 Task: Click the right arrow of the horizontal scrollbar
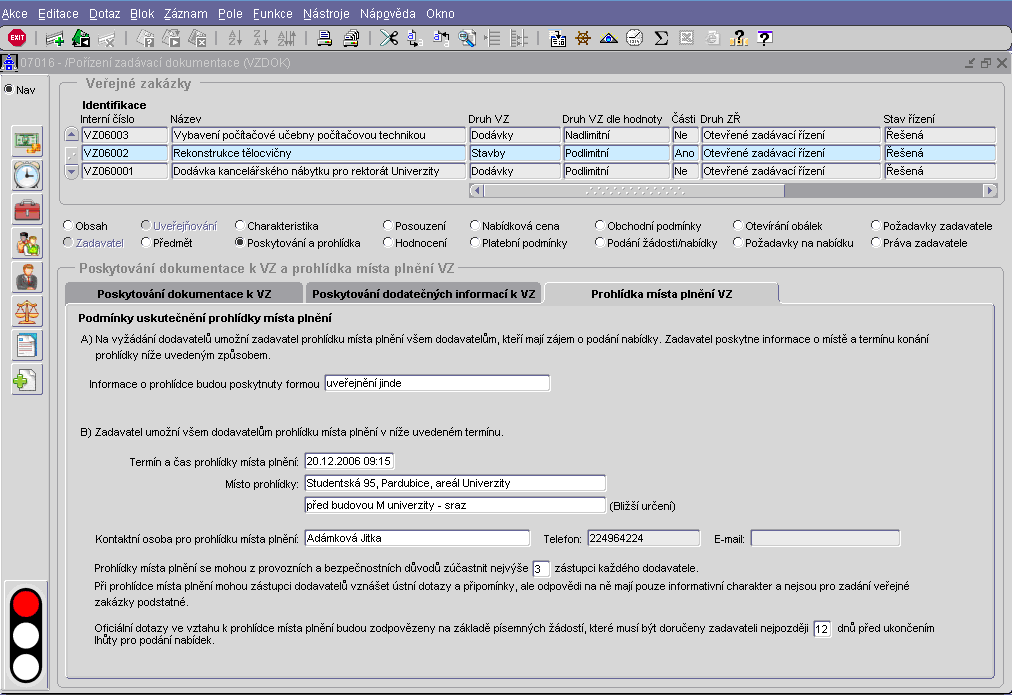click(990, 190)
